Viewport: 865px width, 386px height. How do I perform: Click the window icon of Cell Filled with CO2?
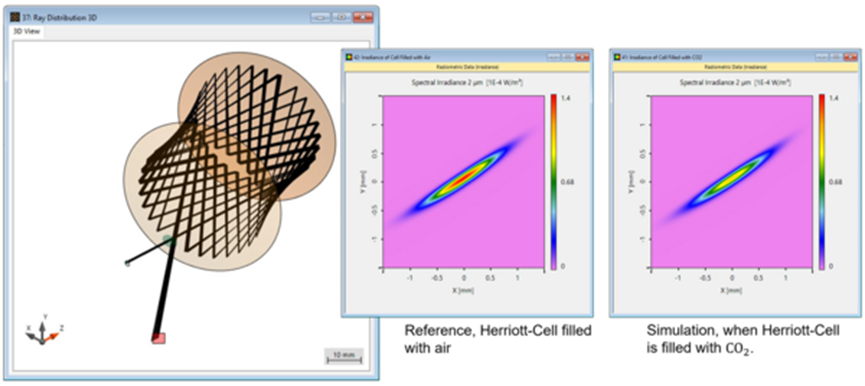click(x=617, y=57)
